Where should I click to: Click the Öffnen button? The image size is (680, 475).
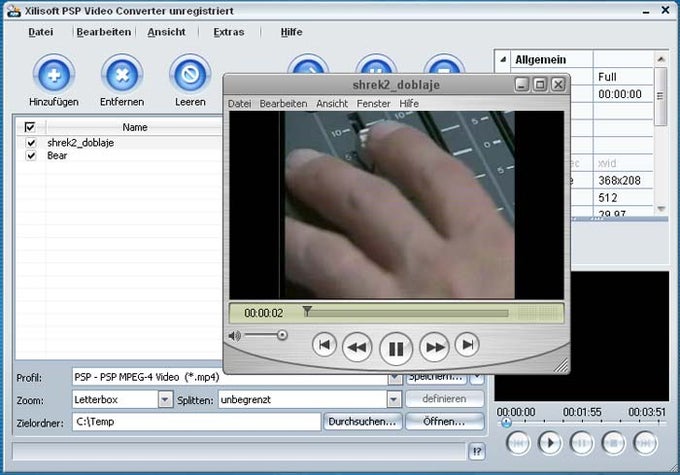pyautogui.click(x=445, y=422)
